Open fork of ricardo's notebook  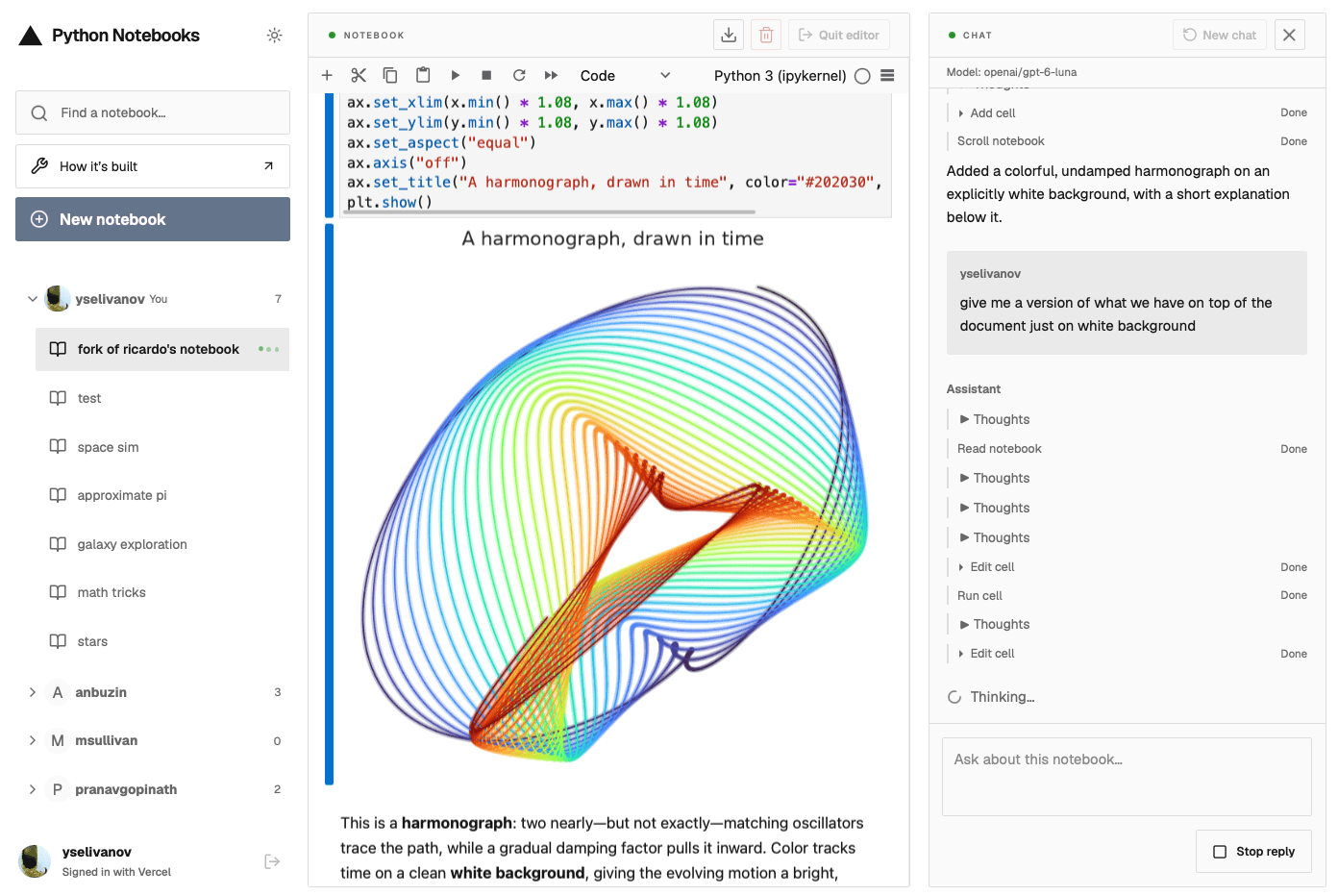point(162,349)
